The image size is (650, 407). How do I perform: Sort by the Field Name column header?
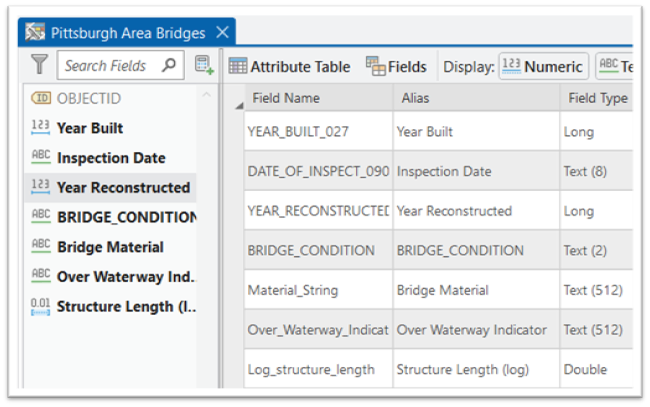tap(317, 98)
